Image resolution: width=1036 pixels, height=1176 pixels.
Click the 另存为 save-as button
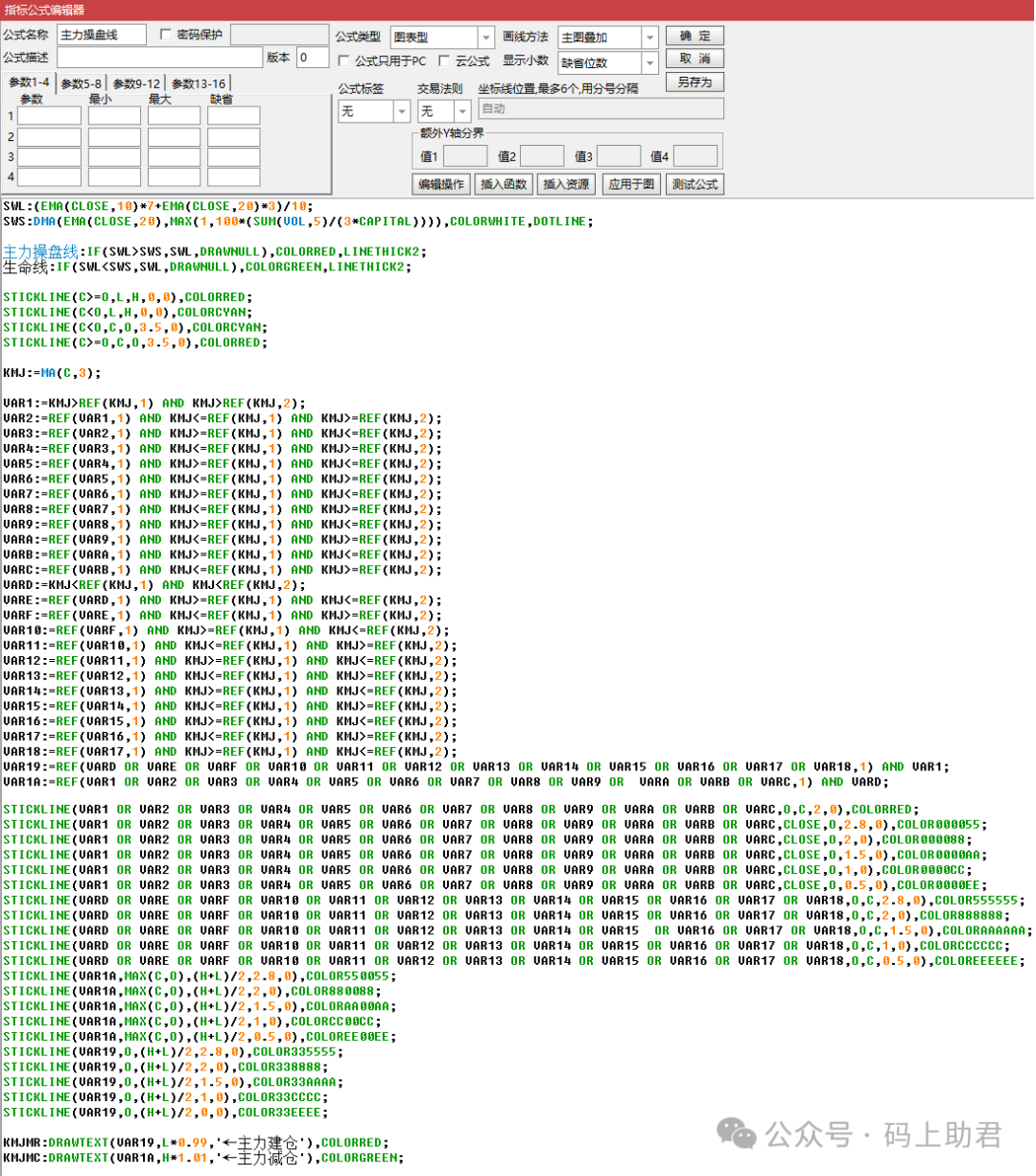(x=695, y=82)
